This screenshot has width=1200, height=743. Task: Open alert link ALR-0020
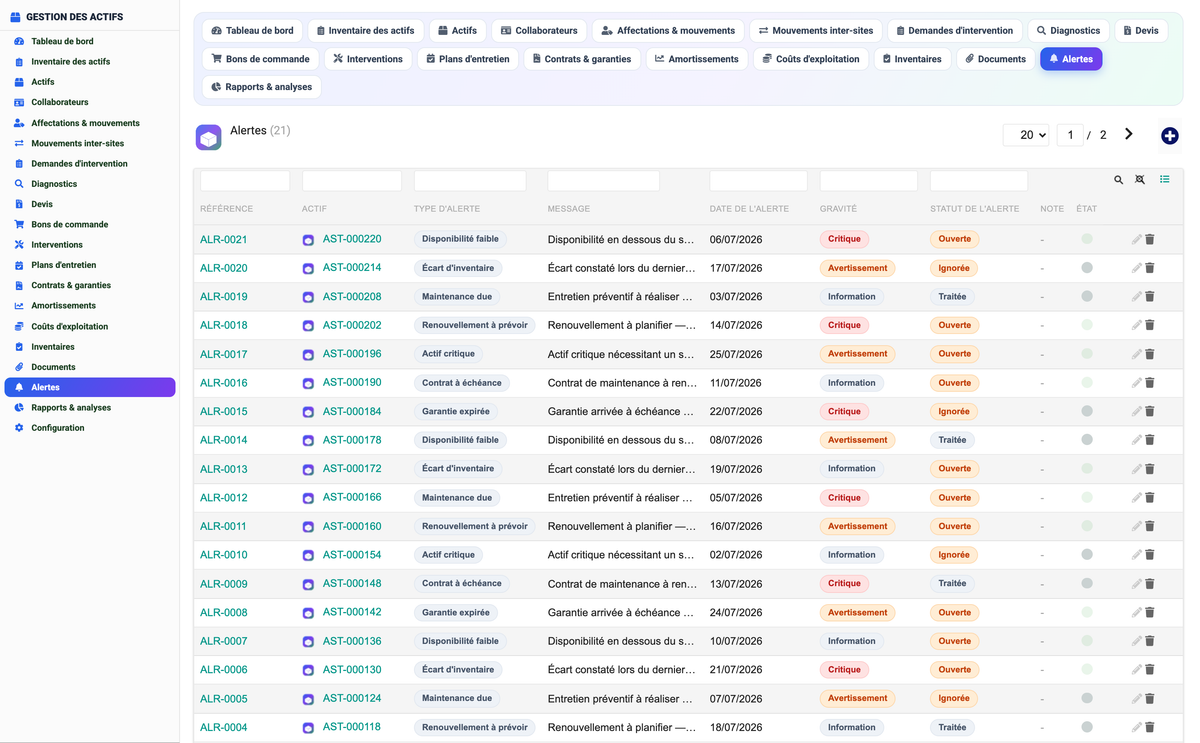point(224,268)
